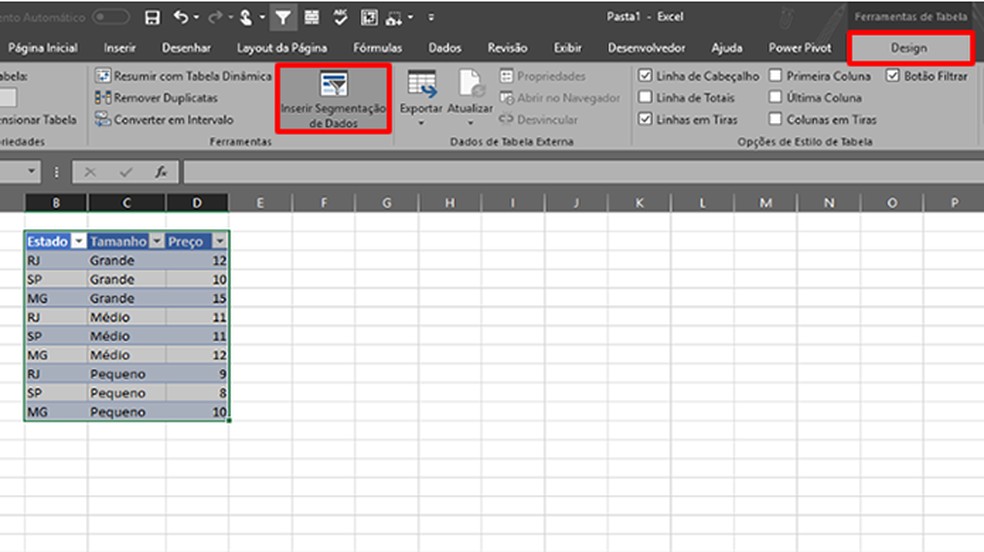
Task: Enable Colunas em Tiras checkbox
Action: pyautogui.click(x=776, y=119)
